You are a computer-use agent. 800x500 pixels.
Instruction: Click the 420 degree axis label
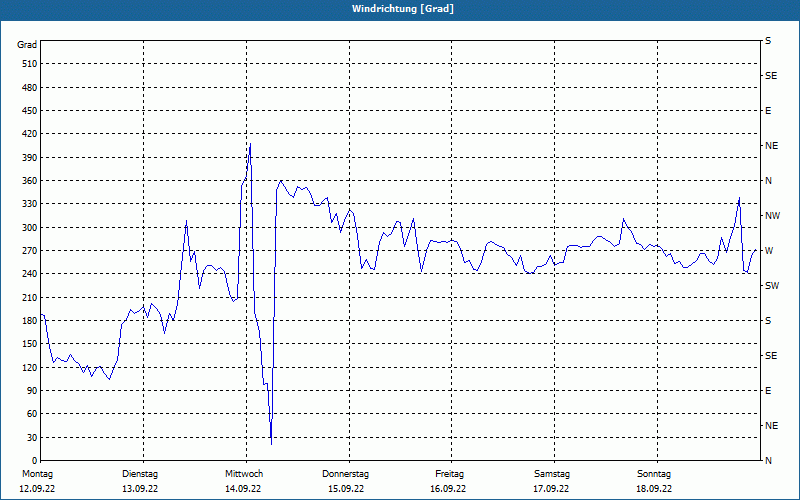30,134
